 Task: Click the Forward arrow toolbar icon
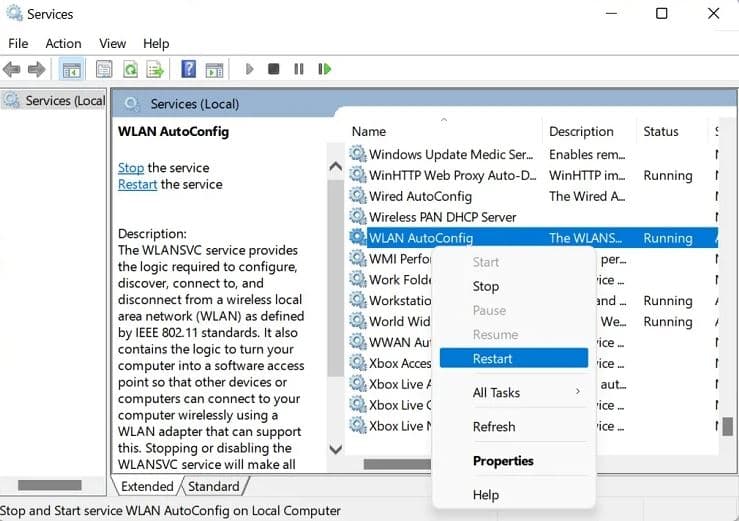[x=36, y=70]
